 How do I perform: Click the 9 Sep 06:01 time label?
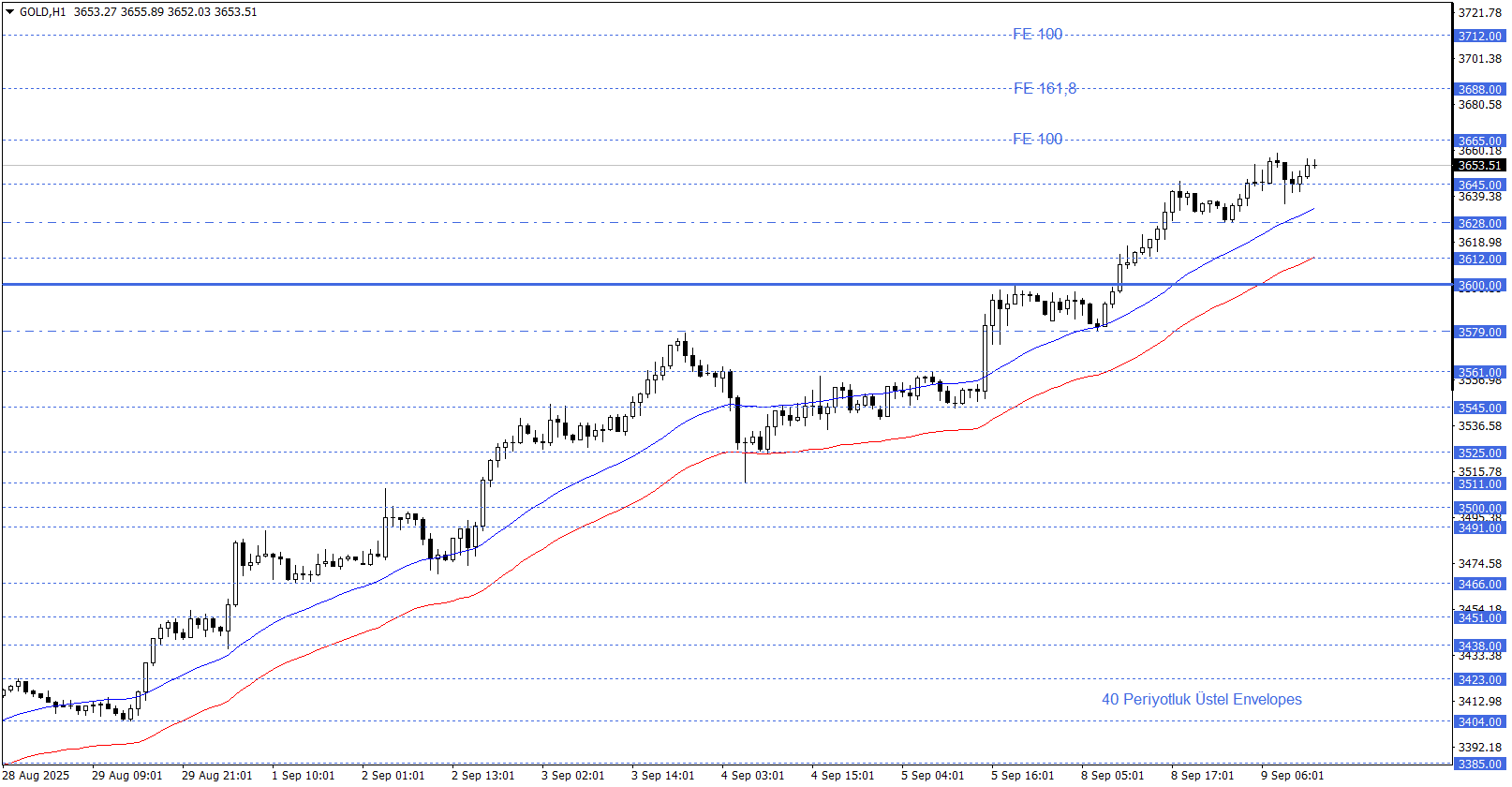pyautogui.click(x=1292, y=775)
